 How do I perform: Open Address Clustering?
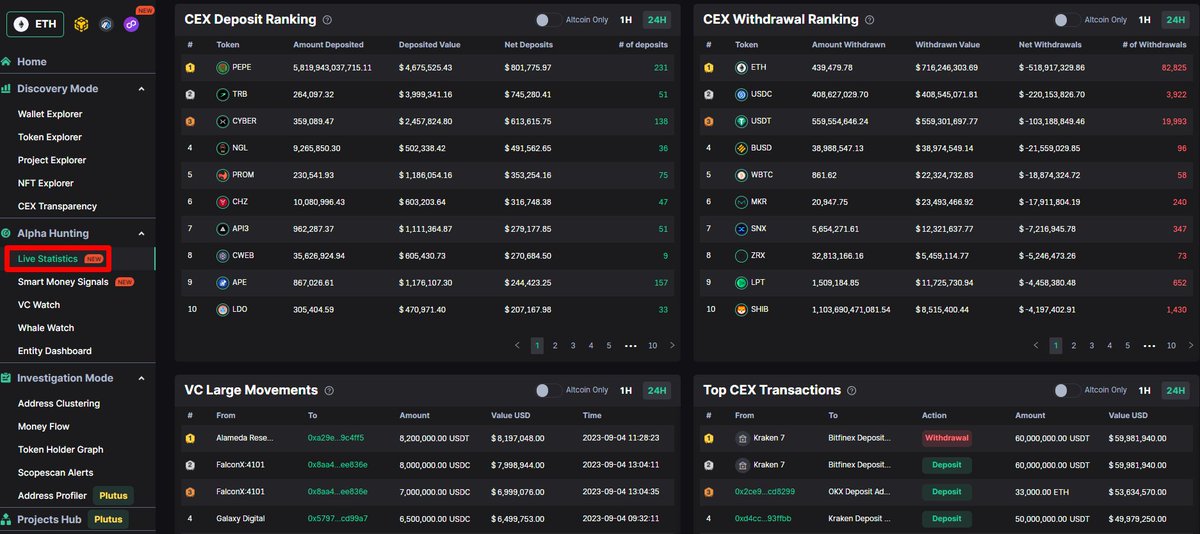(59, 404)
